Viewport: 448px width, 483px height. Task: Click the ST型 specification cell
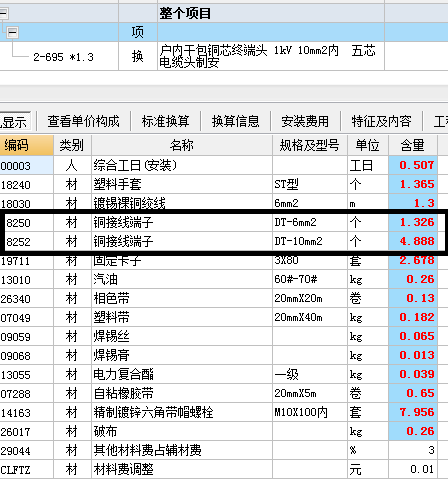click(x=310, y=184)
